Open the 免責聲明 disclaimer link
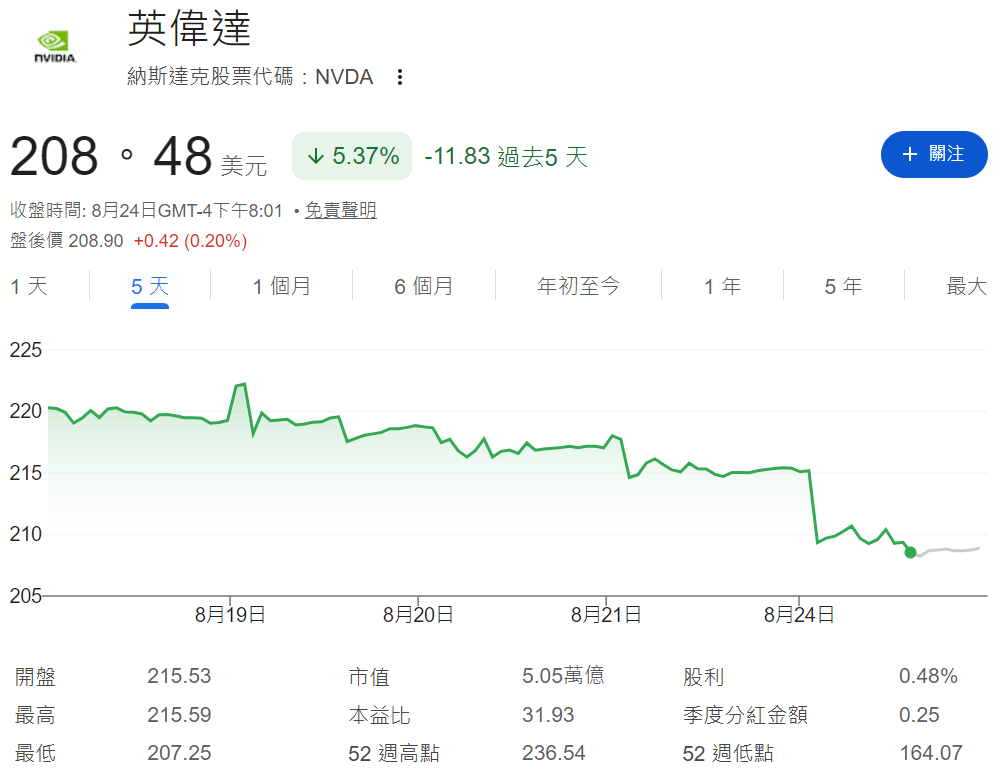The width and height of the screenshot is (1000, 771). click(x=341, y=210)
